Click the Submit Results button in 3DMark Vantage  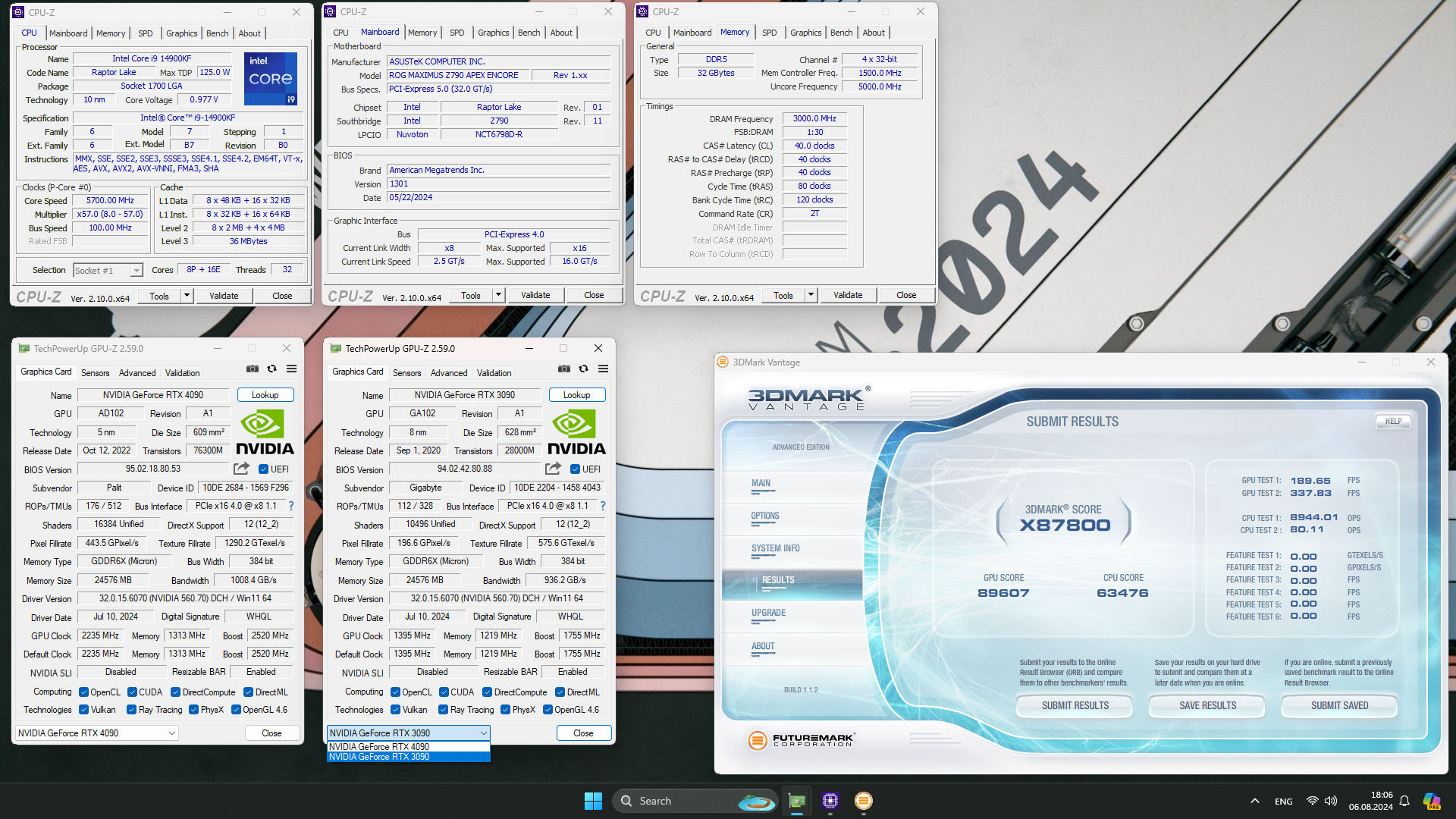[1075, 705]
